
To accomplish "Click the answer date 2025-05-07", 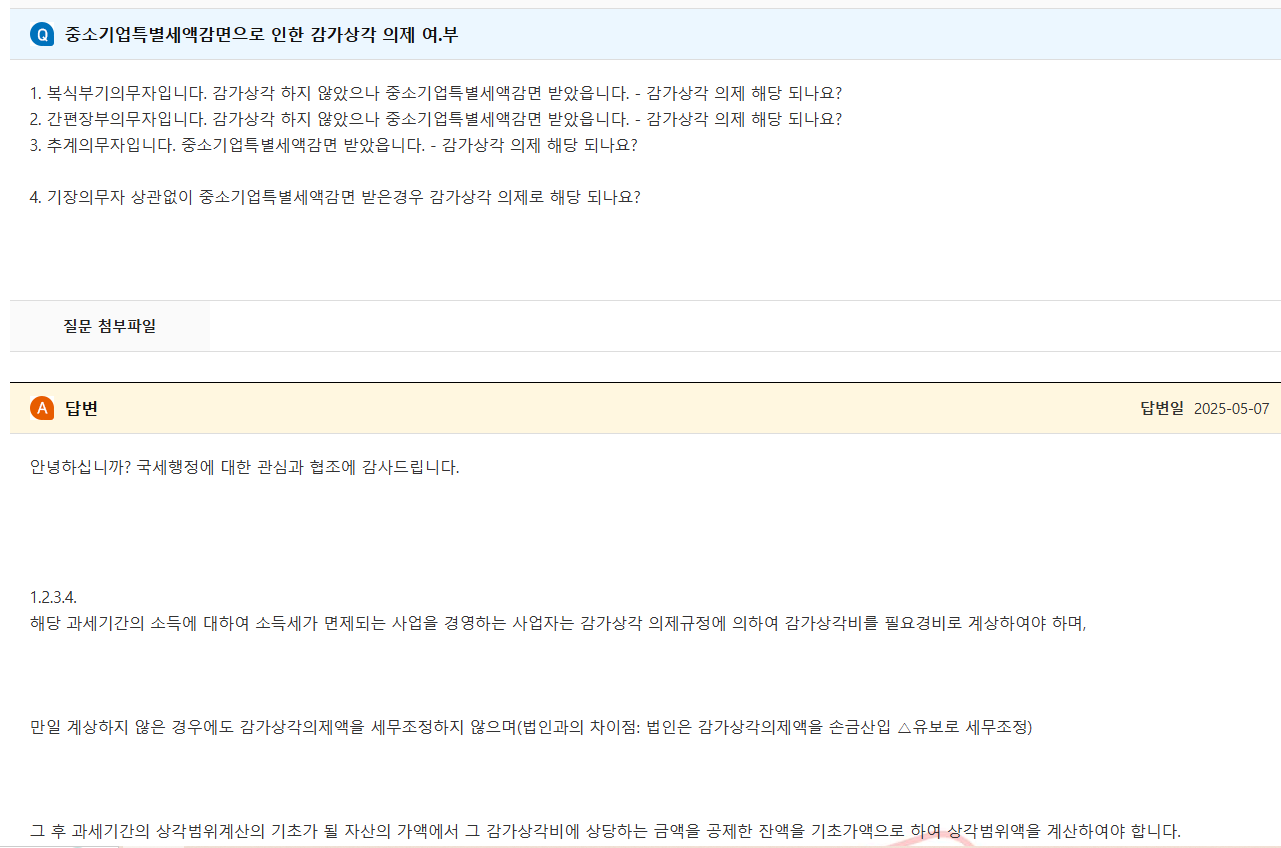I will pyautogui.click(x=1230, y=408).
